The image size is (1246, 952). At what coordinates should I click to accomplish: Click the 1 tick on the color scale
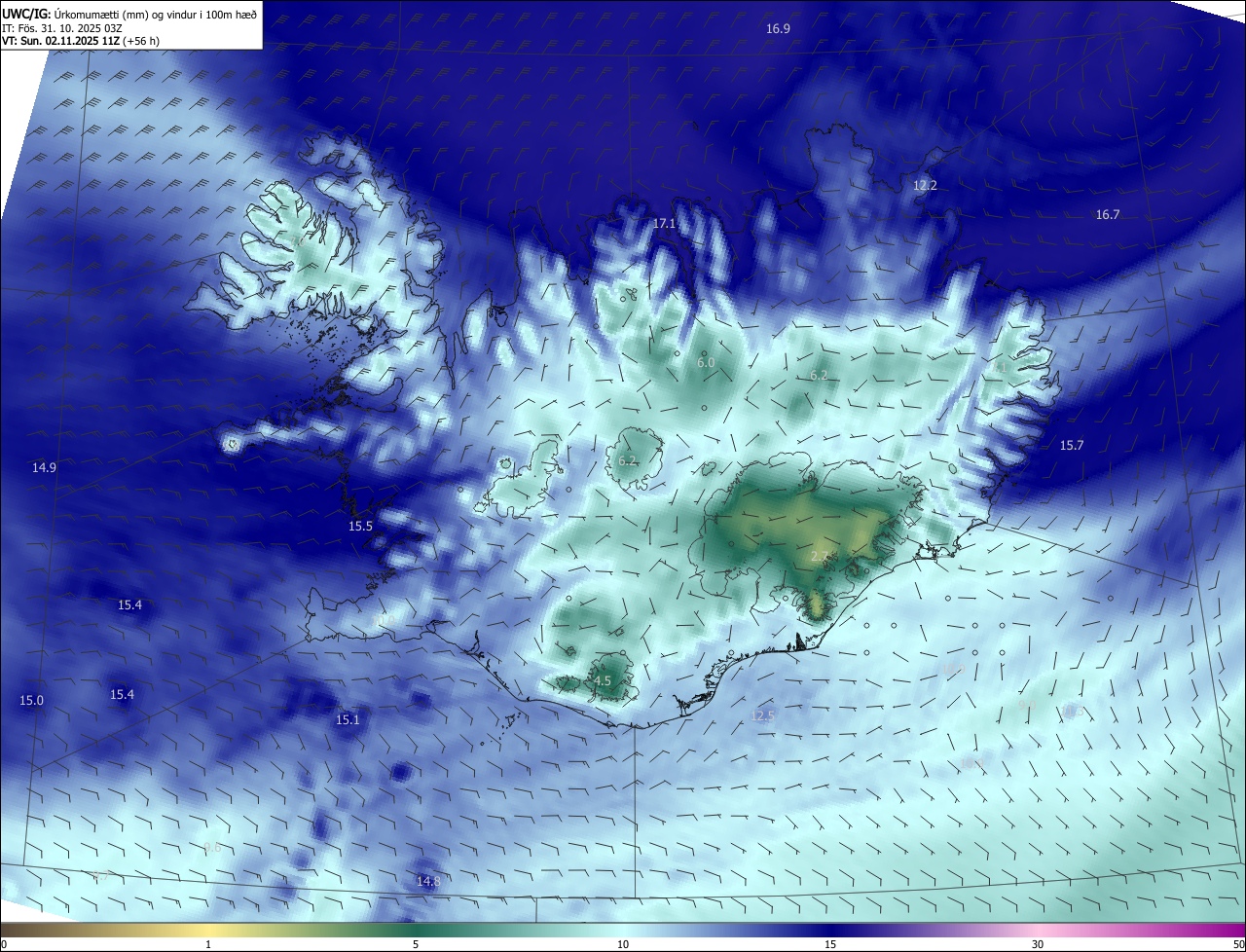pyautogui.click(x=208, y=944)
